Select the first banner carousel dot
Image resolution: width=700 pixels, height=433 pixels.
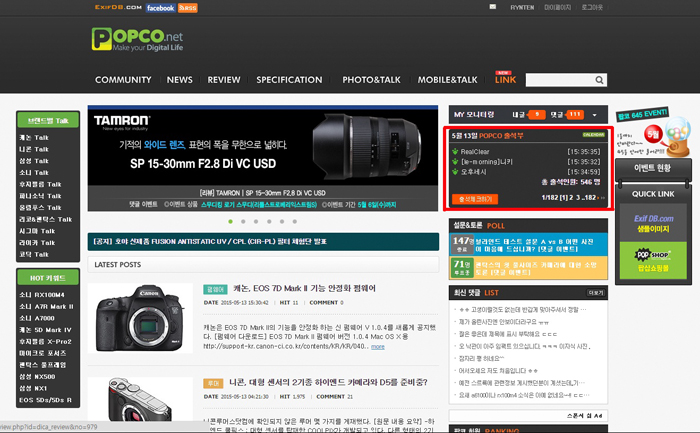coord(229,221)
